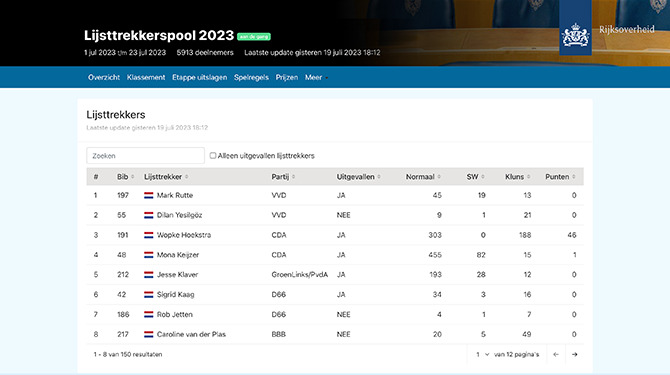Click Kluns value 188 for Wopke Hoekstra
670x375 pixels.
tap(525, 235)
